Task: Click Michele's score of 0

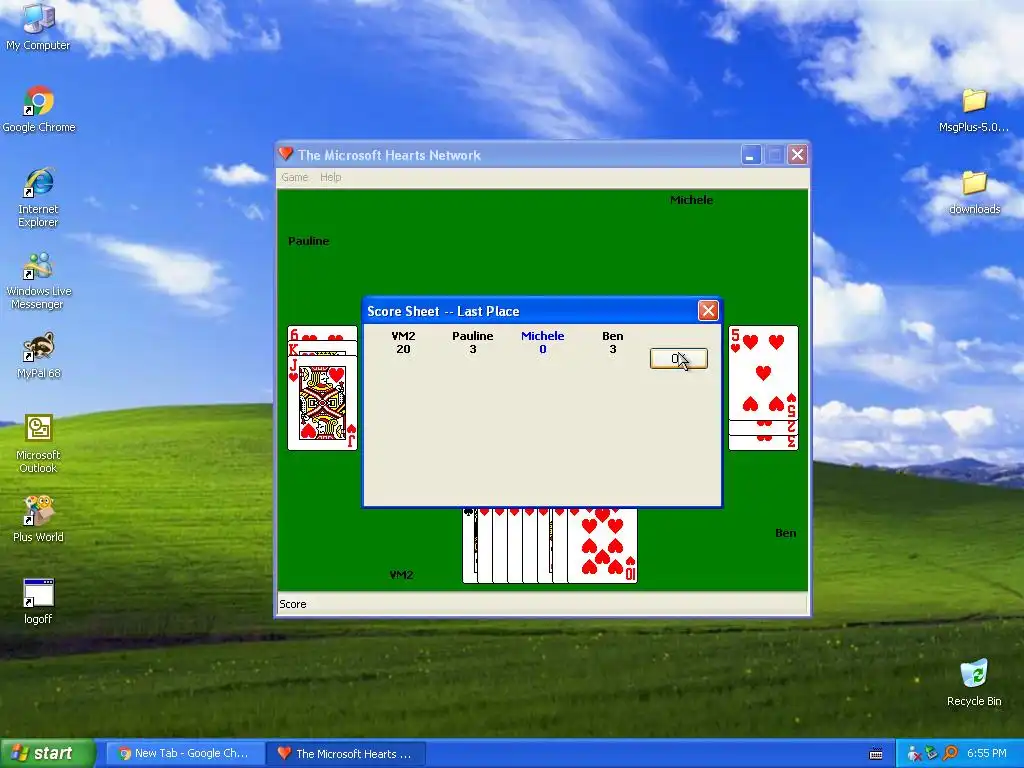Action: 543,349
